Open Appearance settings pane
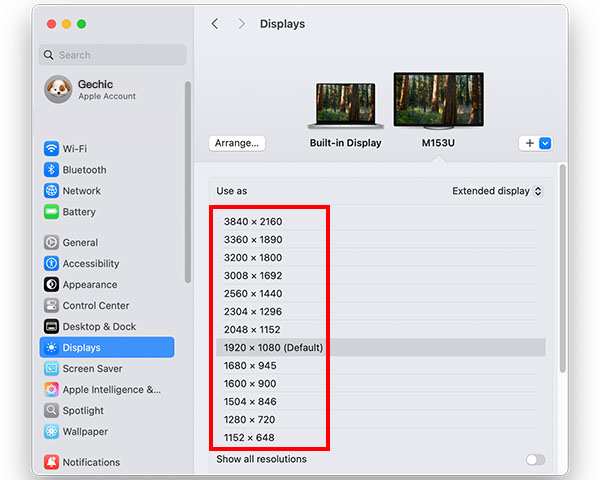The width and height of the screenshot is (600, 480). (x=107, y=284)
